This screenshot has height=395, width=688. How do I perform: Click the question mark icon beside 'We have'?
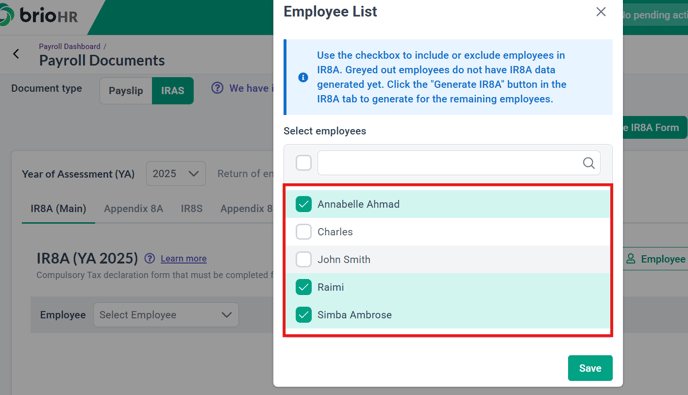(x=217, y=88)
